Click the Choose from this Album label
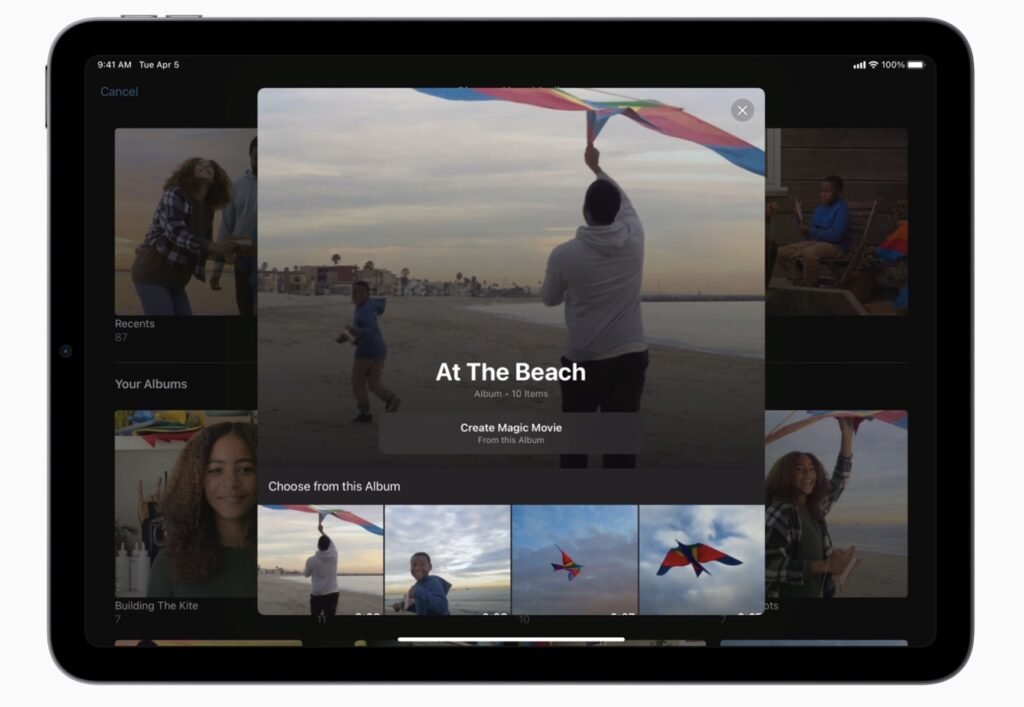 [x=334, y=486]
